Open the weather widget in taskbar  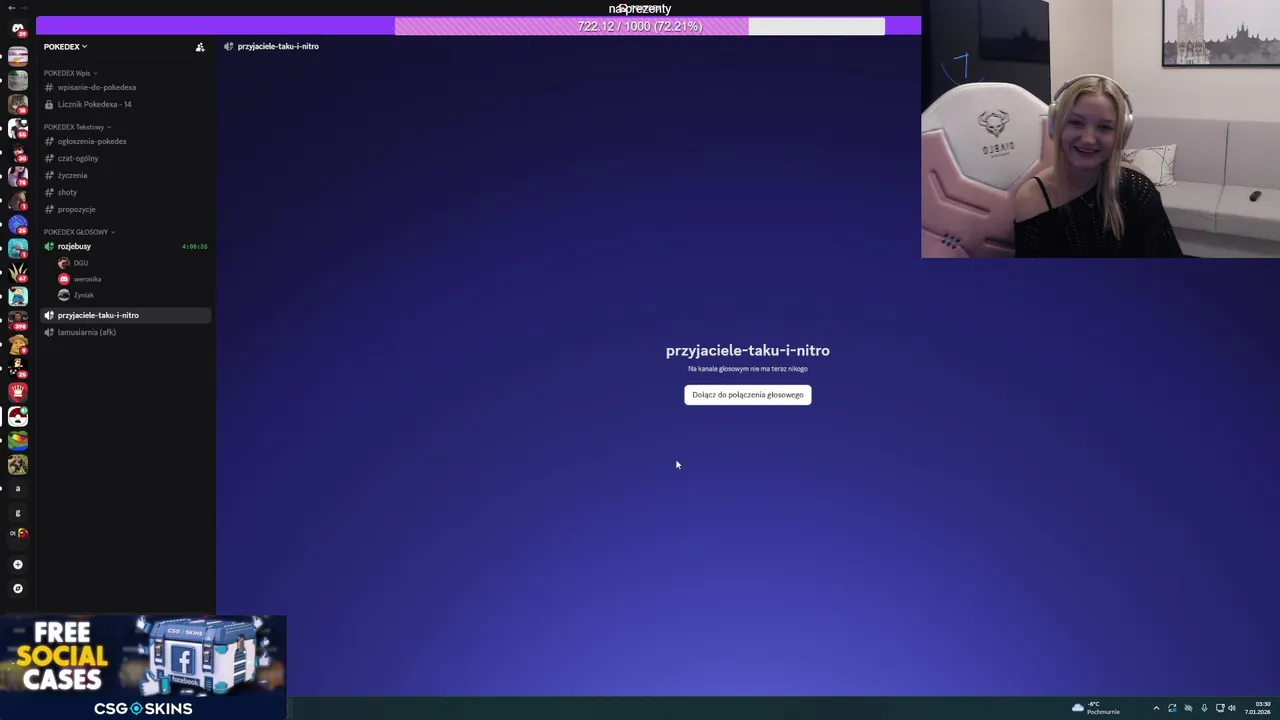point(1096,708)
